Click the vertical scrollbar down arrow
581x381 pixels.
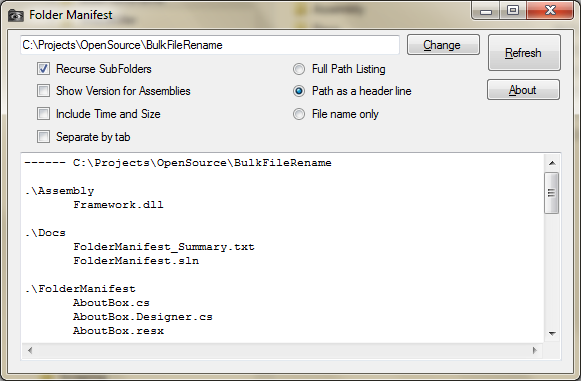pos(552,334)
